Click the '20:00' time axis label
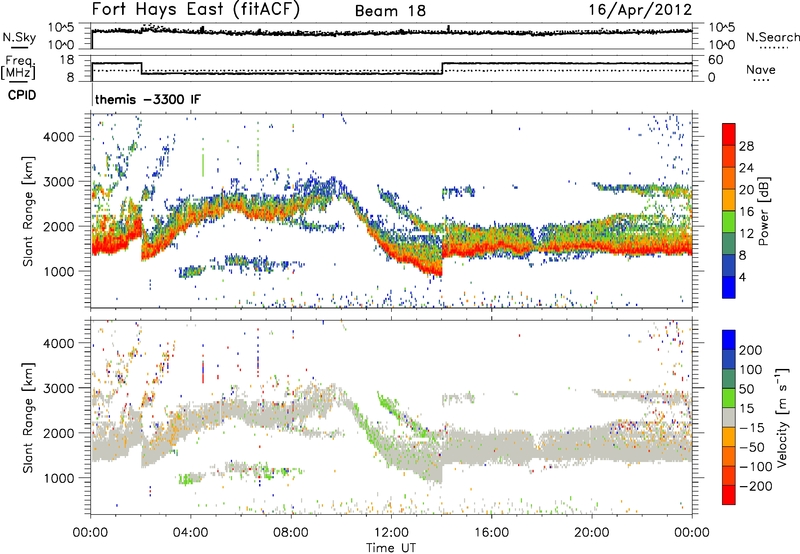800x554 pixels. pos(592,533)
